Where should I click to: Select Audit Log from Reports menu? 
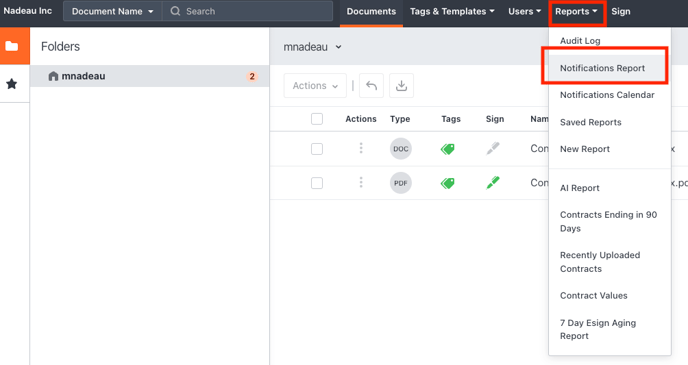click(580, 41)
